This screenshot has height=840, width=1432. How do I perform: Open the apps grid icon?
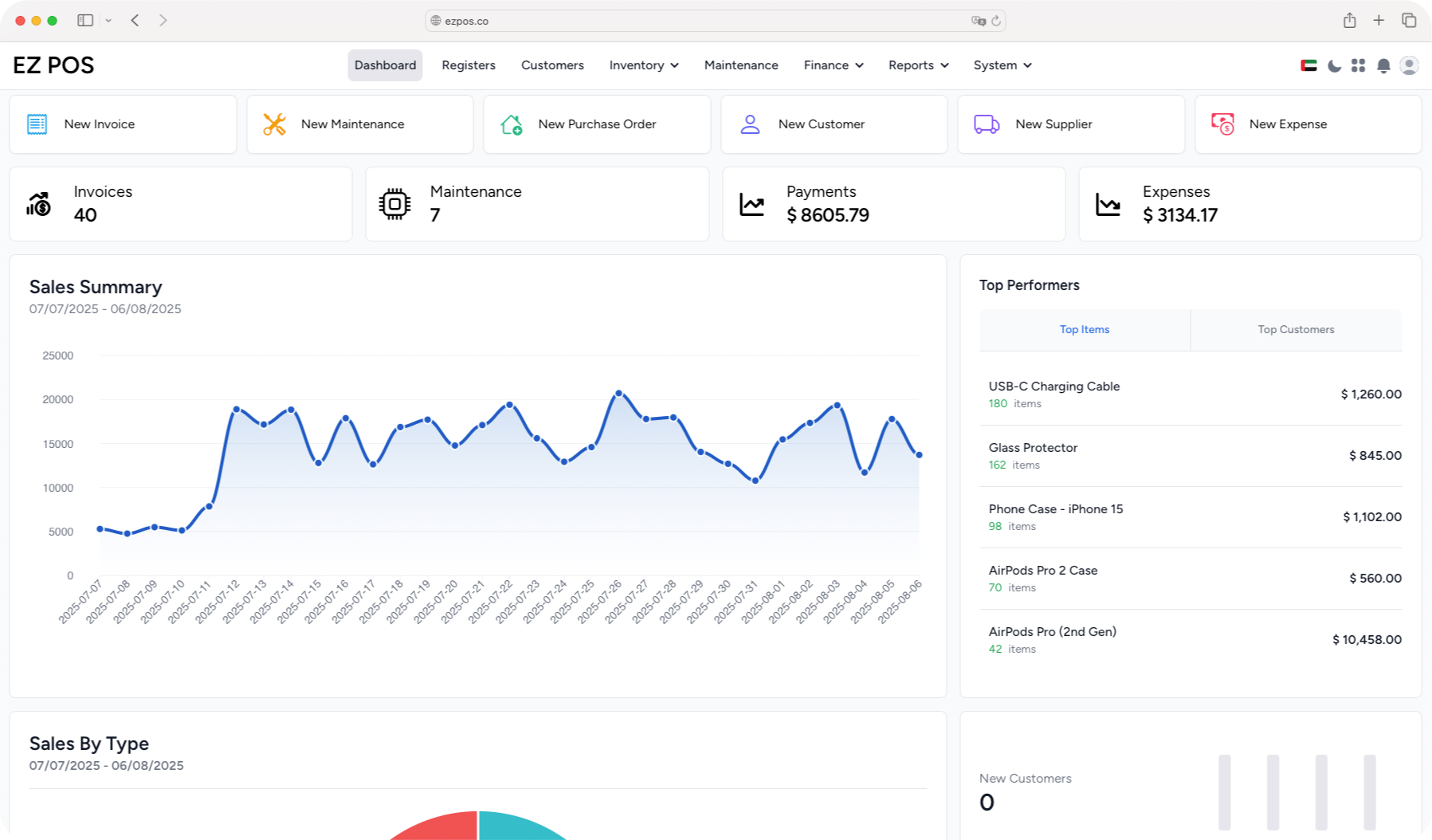click(x=1359, y=65)
